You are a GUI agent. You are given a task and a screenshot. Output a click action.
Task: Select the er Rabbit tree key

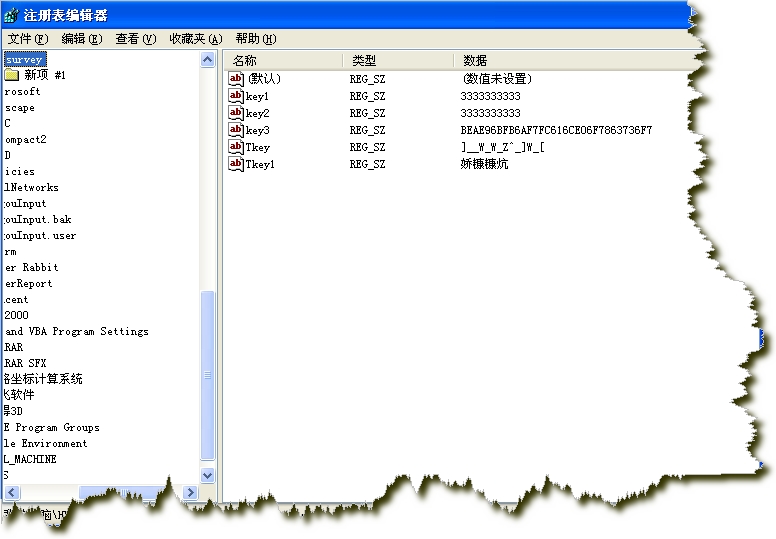point(32,267)
